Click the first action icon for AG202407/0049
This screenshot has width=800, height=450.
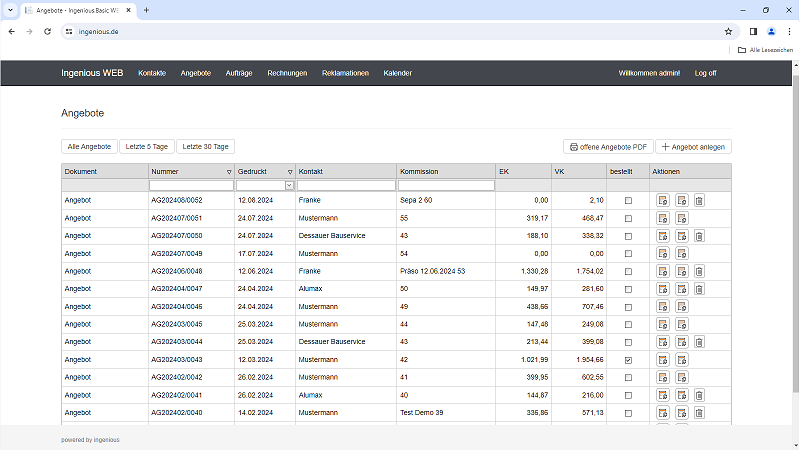[663, 254]
